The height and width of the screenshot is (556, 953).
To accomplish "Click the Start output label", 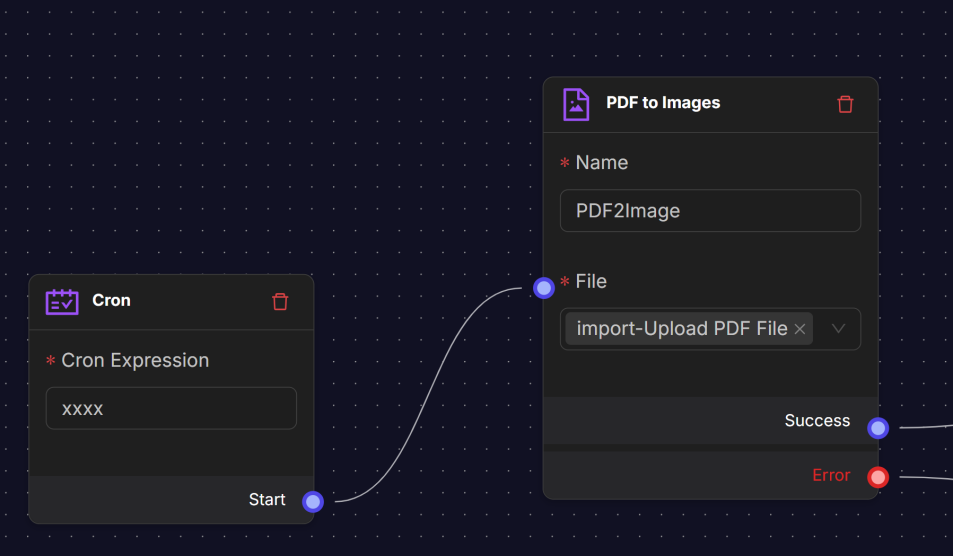I will point(267,499).
